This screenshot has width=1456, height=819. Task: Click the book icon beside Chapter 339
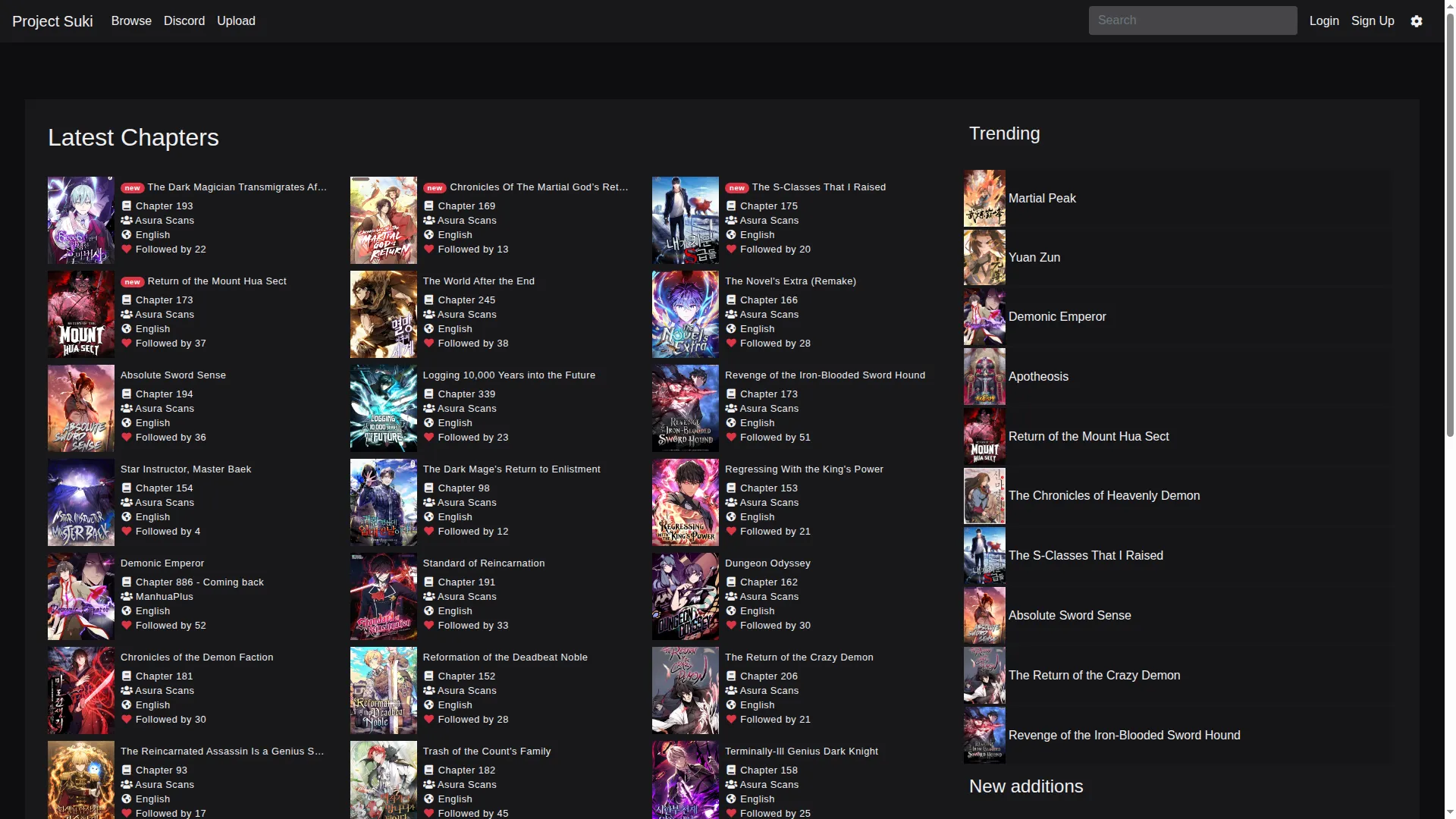click(x=428, y=394)
